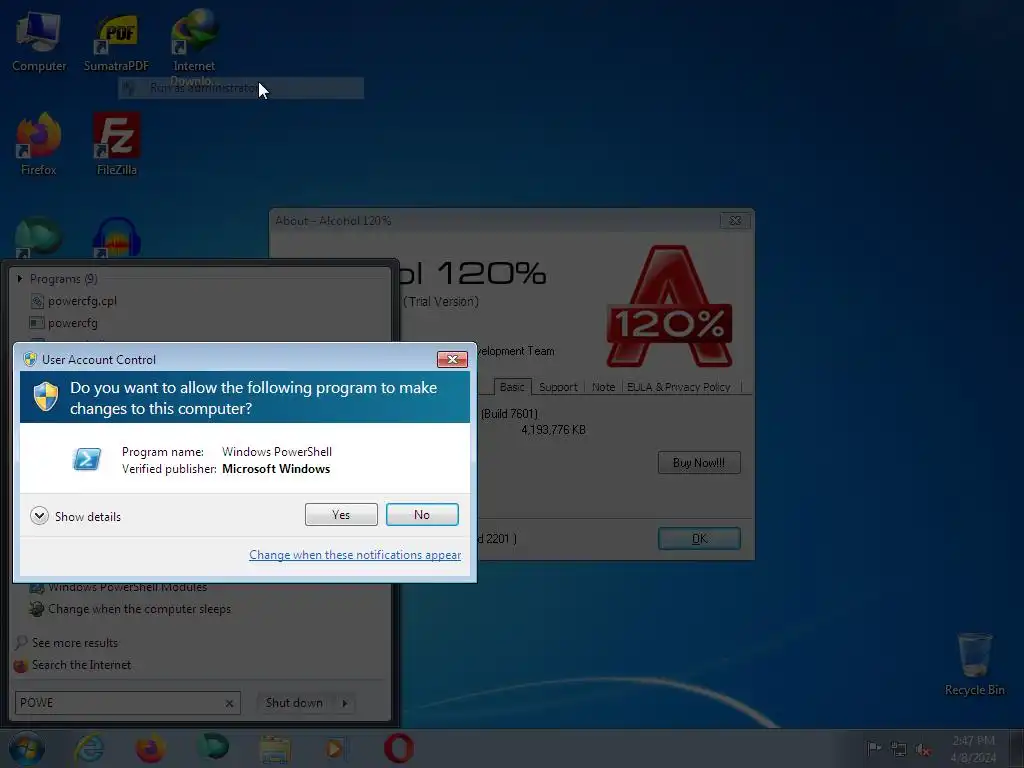Open the Shut down options arrow
Image resolution: width=1024 pixels, height=768 pixels.
tap(345, 703)
